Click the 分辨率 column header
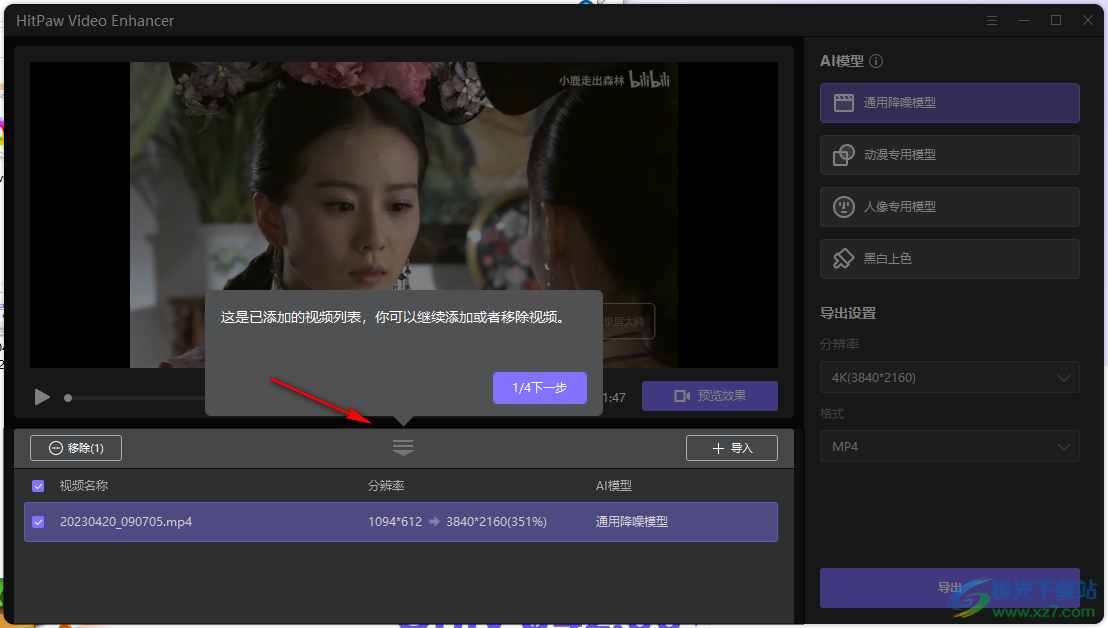The width and height of the screenshot is (1108, 628). [386, 486]
